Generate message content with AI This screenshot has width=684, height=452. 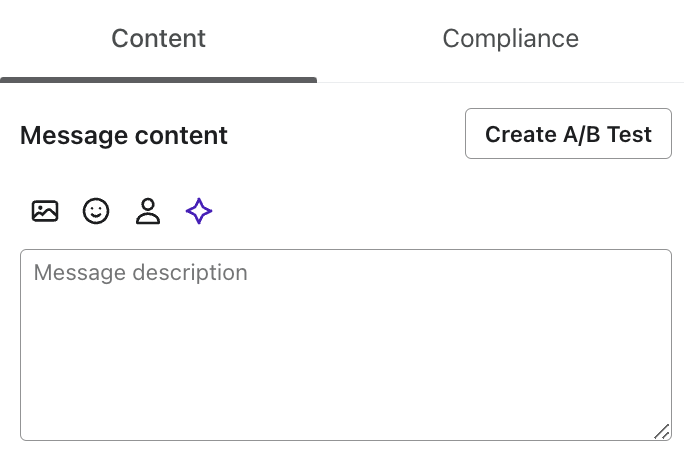click(199, 211)
